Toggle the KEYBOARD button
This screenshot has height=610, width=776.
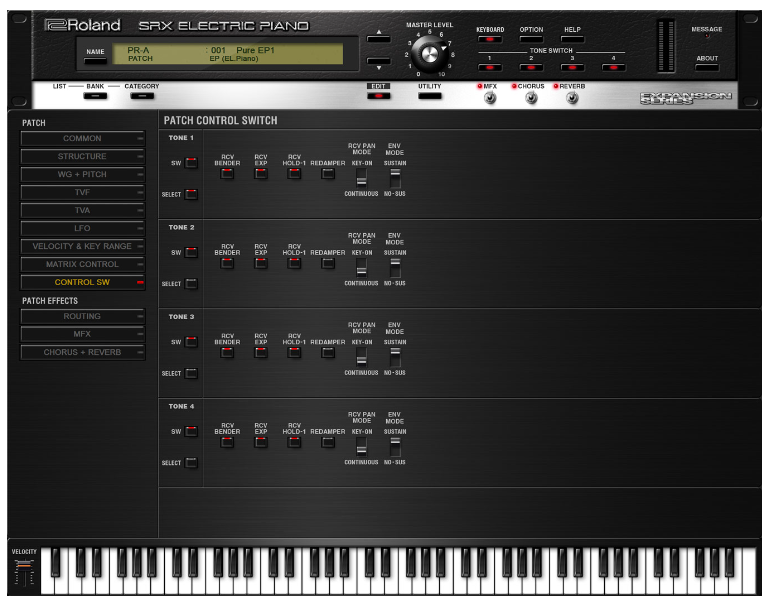[489, 40]
